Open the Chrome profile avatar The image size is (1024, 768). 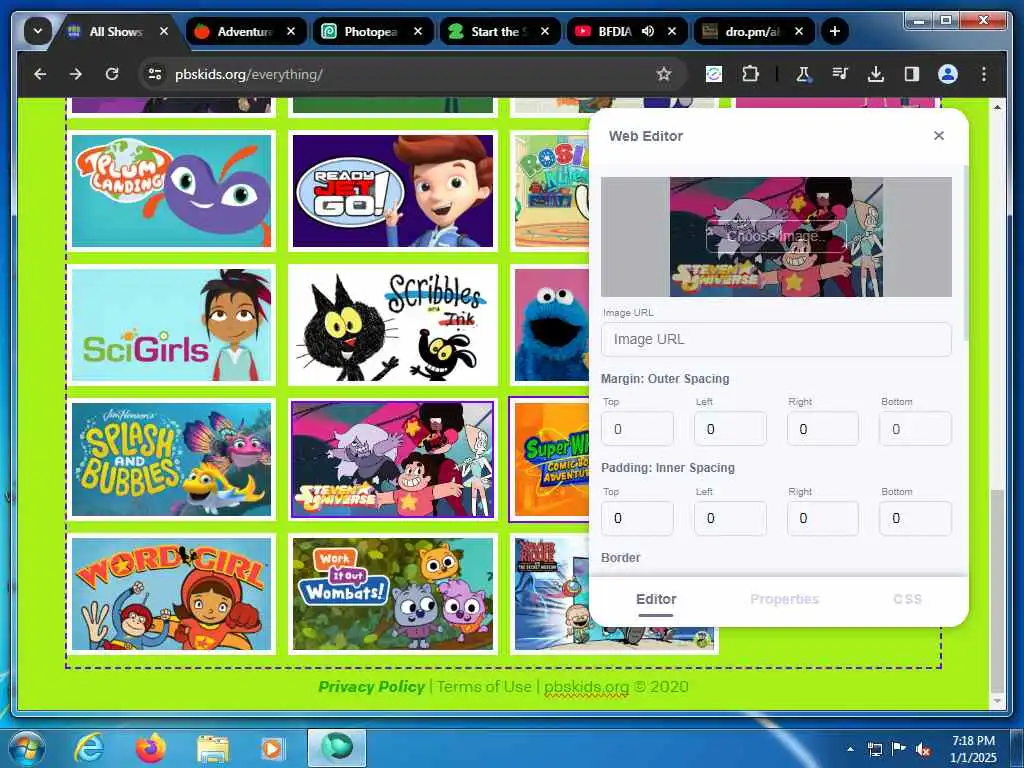[948, 74]
